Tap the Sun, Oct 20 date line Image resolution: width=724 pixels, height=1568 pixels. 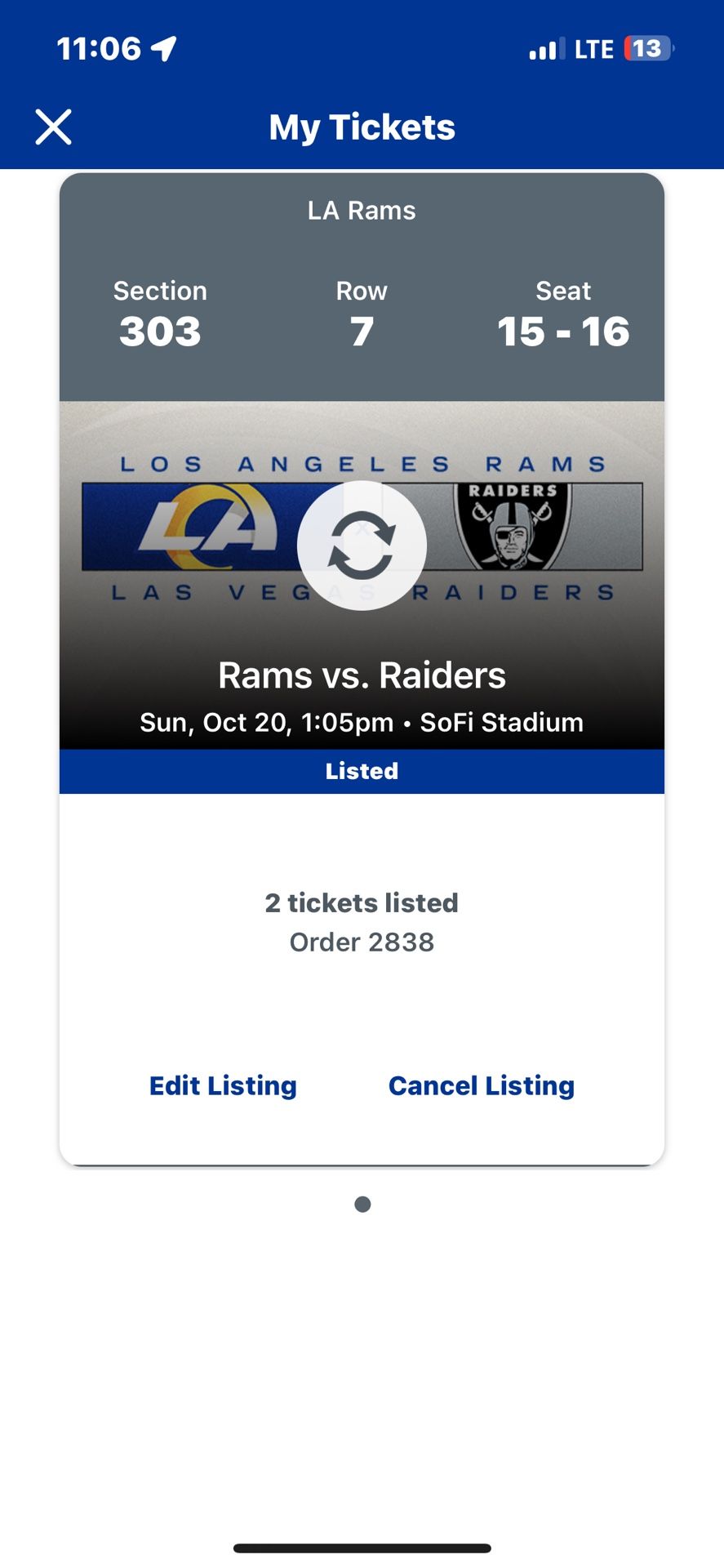tap(362, 723)
